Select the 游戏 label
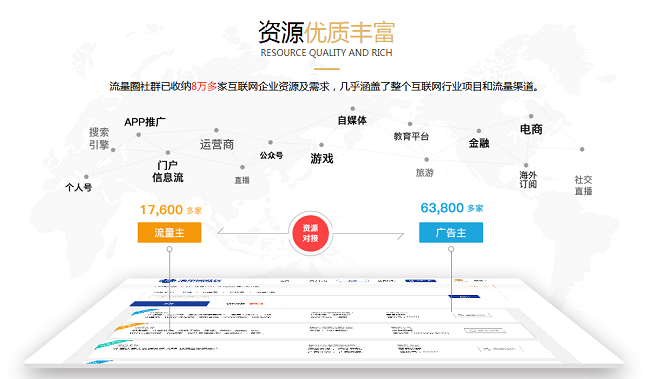This screenshot has width=650, height=379. pyautogui.click(x=322, y=159)
